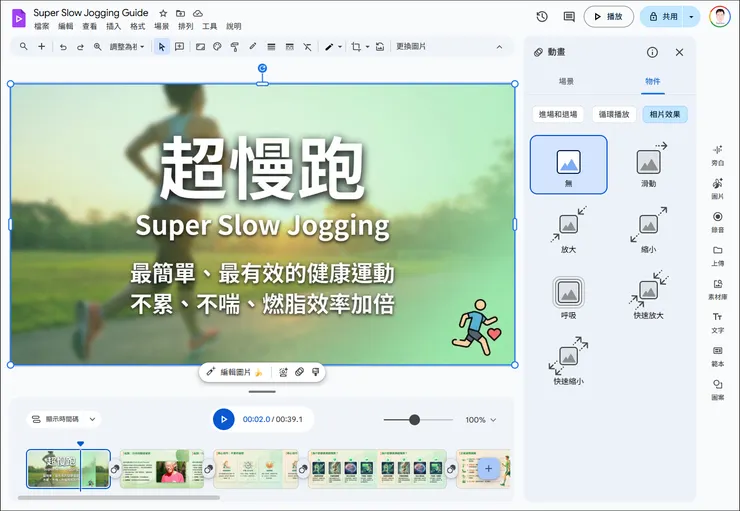
Task: Click the border dash style icon
Action: tap(289, 47)
